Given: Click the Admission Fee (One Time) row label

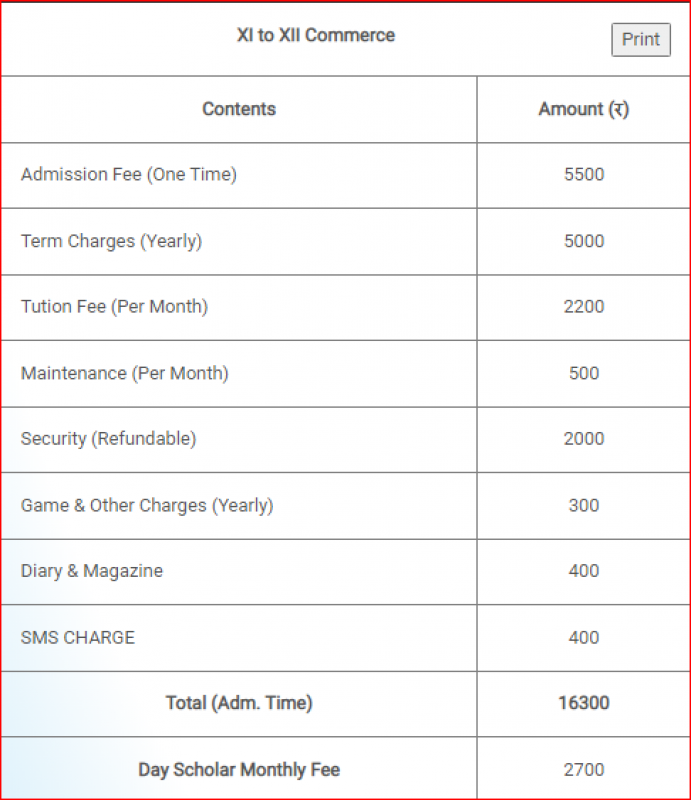Looking at the screenshot, I should pyautogui.click(x=129, y=174).
